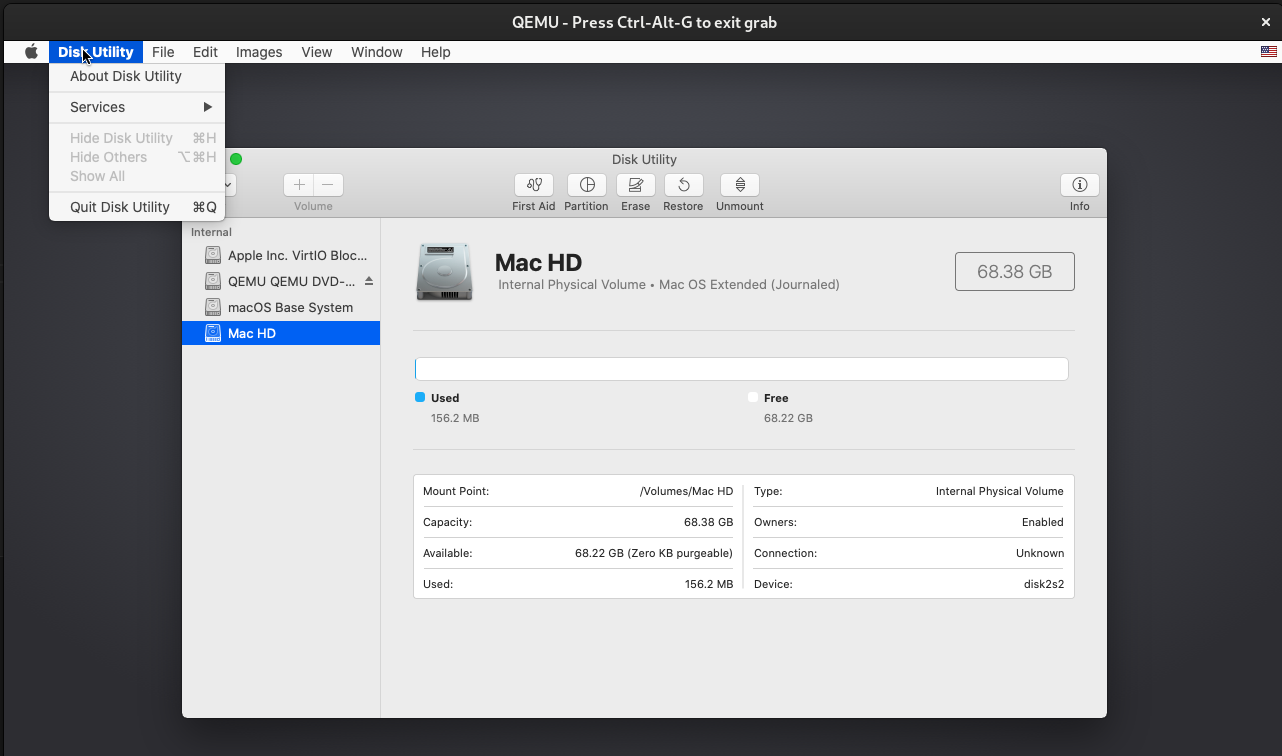
Task: Open the Apple menu
Action: [x=31, y=52]
